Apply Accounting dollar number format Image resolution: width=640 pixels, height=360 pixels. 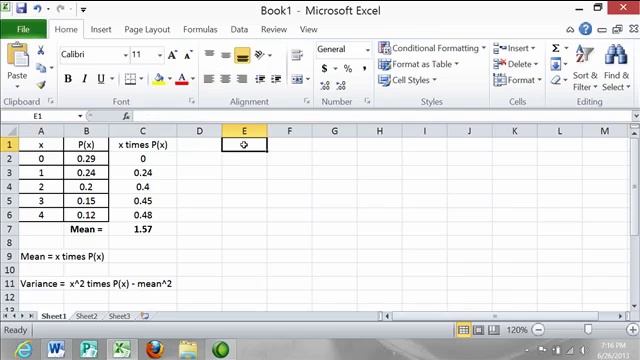click(x=324, y=68)
